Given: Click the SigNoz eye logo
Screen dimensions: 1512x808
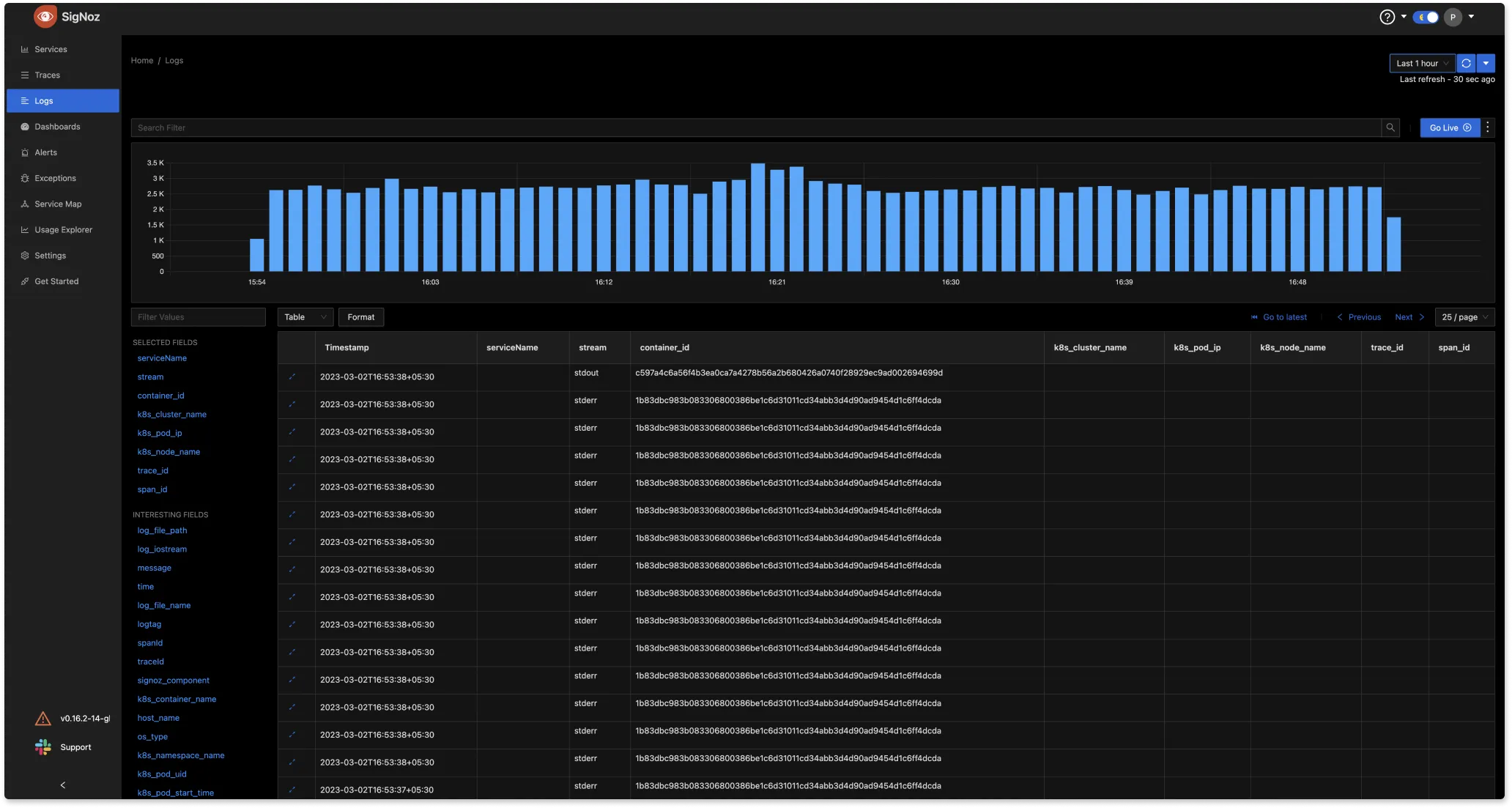Looking at the screenshot, I should tap(45, 17).
